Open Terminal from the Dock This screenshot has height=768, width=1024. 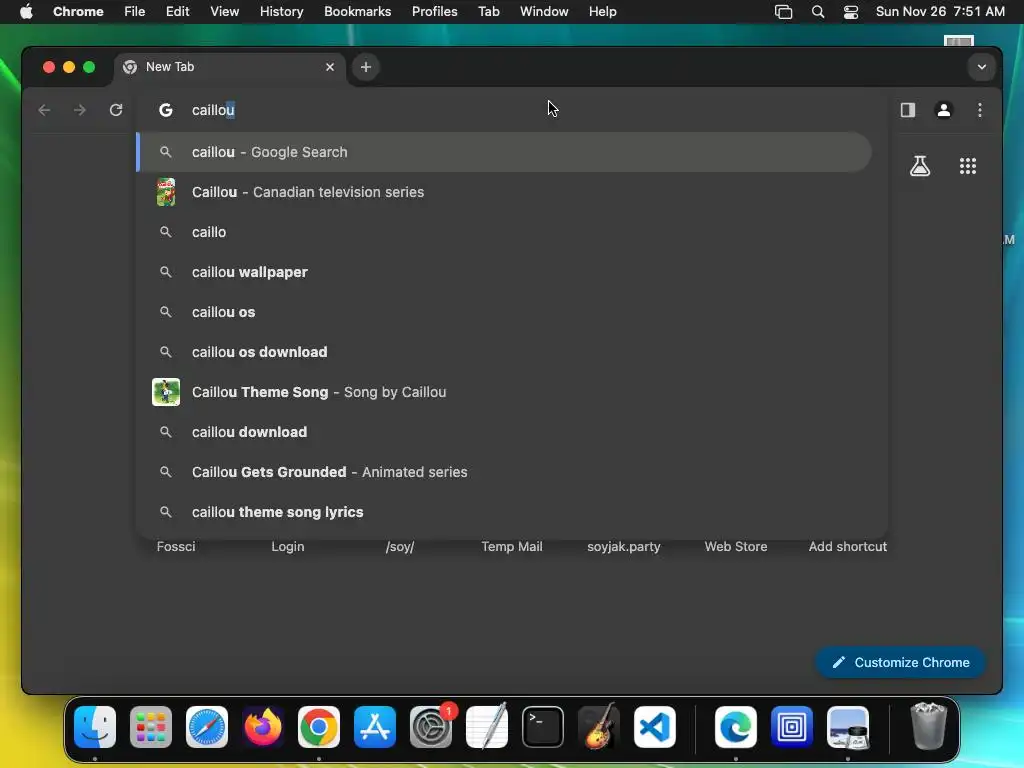tap(543, 727)
